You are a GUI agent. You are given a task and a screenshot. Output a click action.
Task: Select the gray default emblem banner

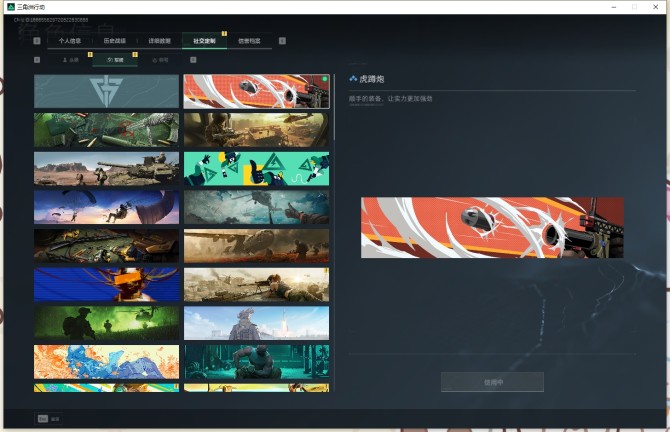point(106,91)
